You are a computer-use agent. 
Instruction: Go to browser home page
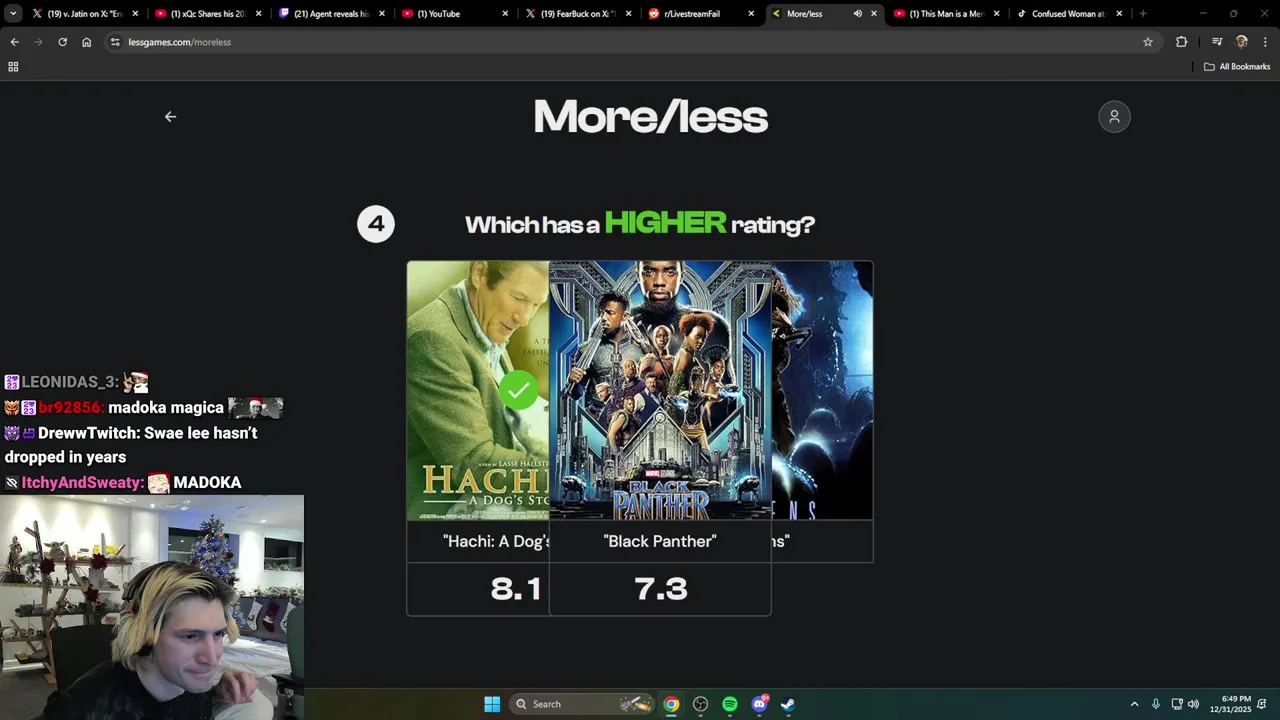pyautogui.click(x=87, y=42)
